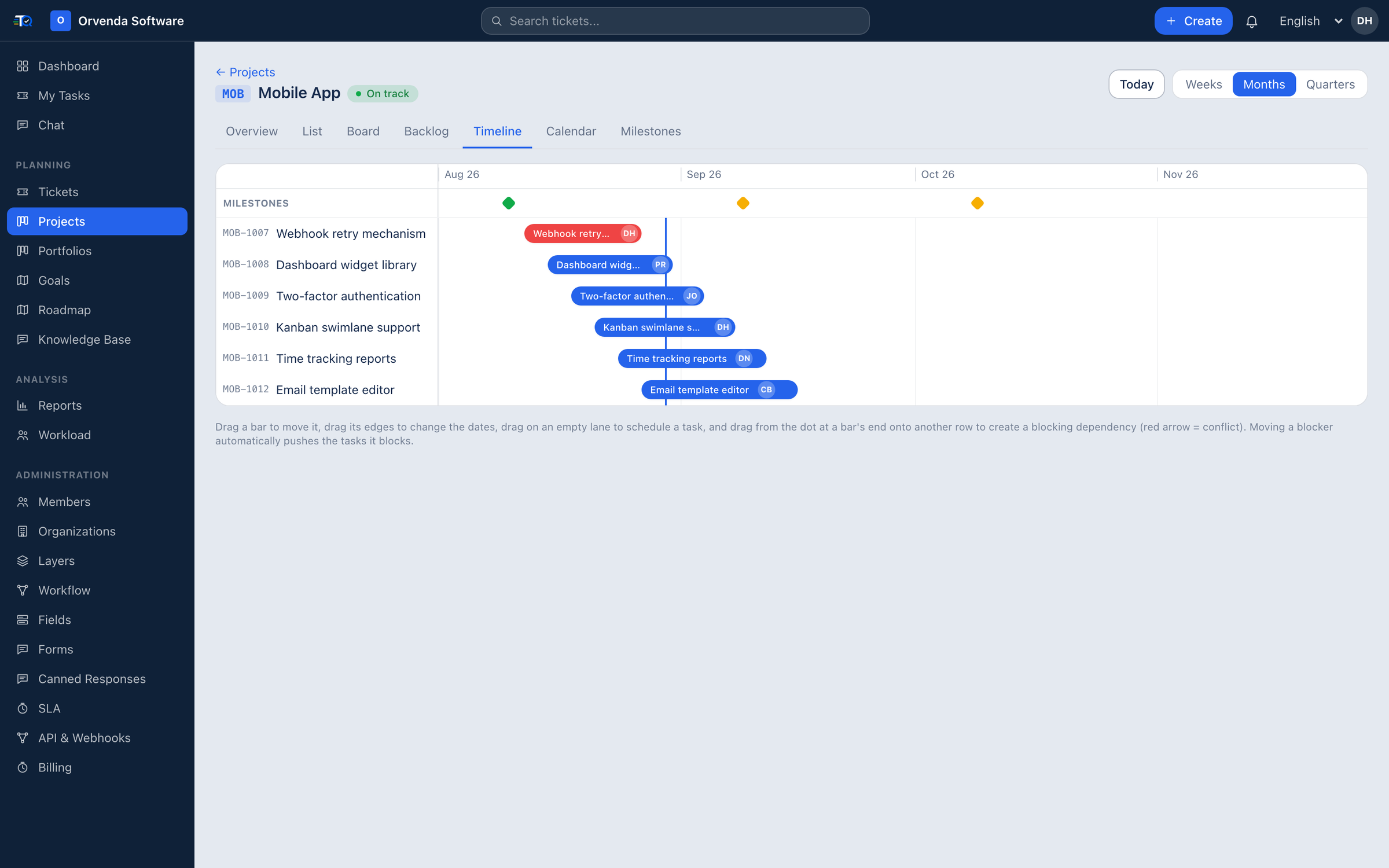Click the orange milestone diamond in October

[x=978, y=203]
